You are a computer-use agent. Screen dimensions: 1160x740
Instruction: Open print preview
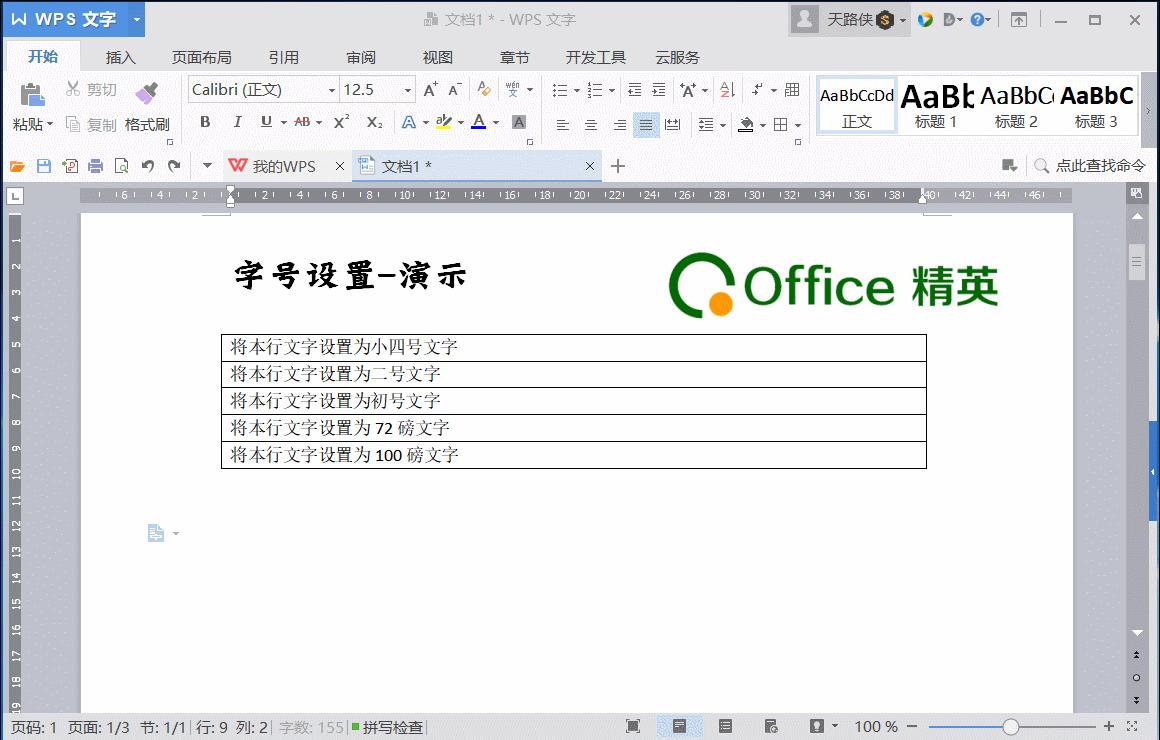coord(122,166)
